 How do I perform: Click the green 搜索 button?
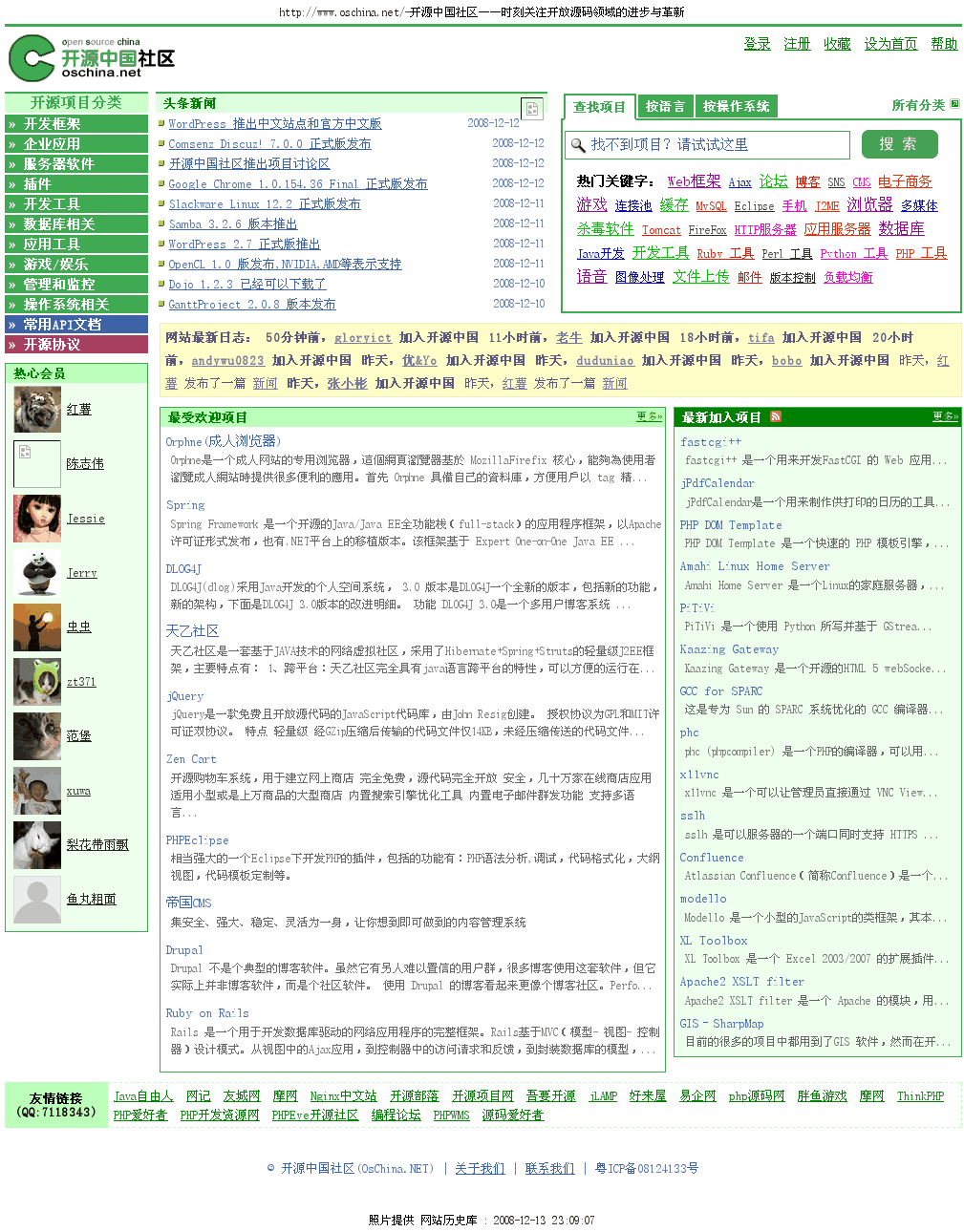coord(899,144)
